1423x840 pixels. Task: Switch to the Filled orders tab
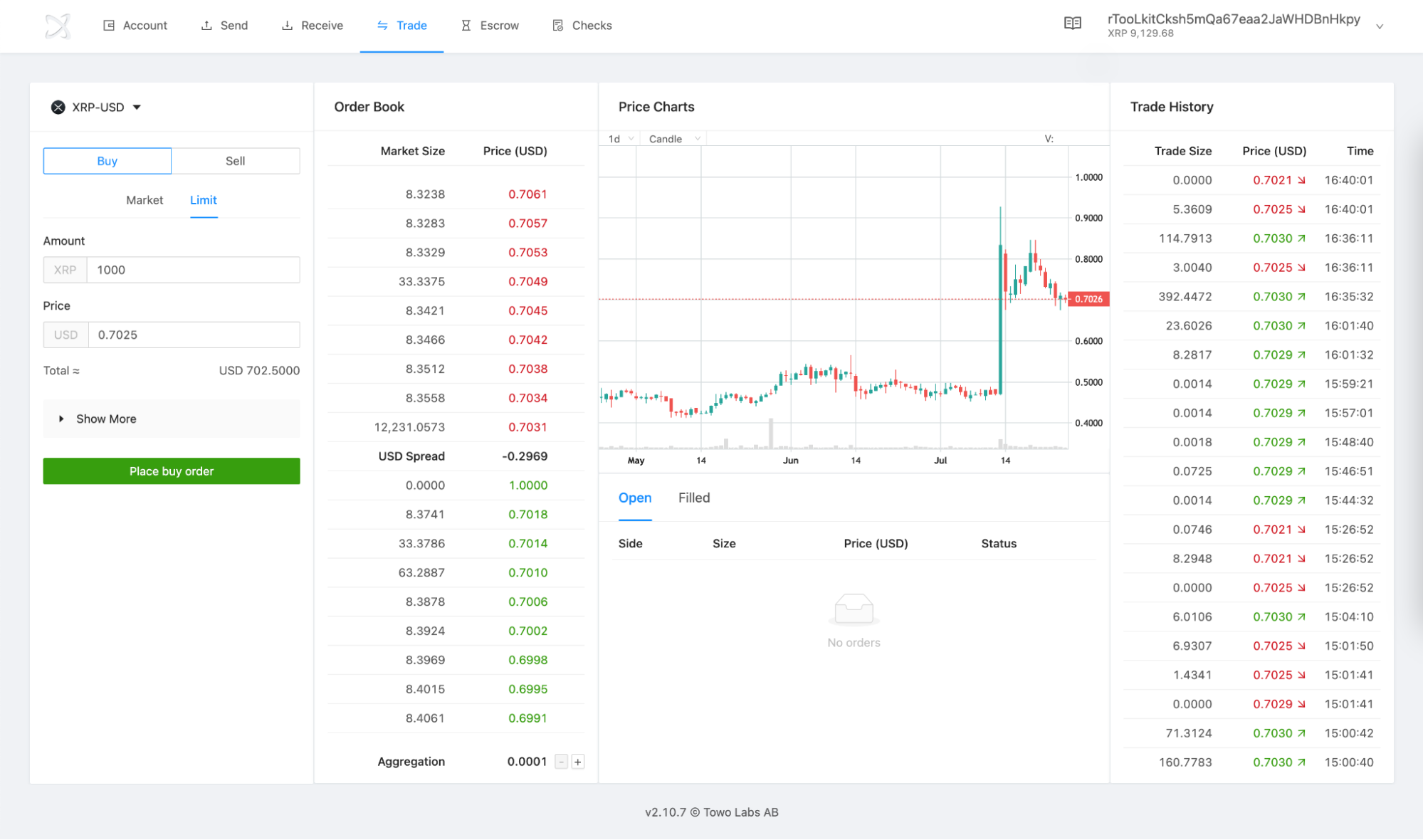click(693, 498)
